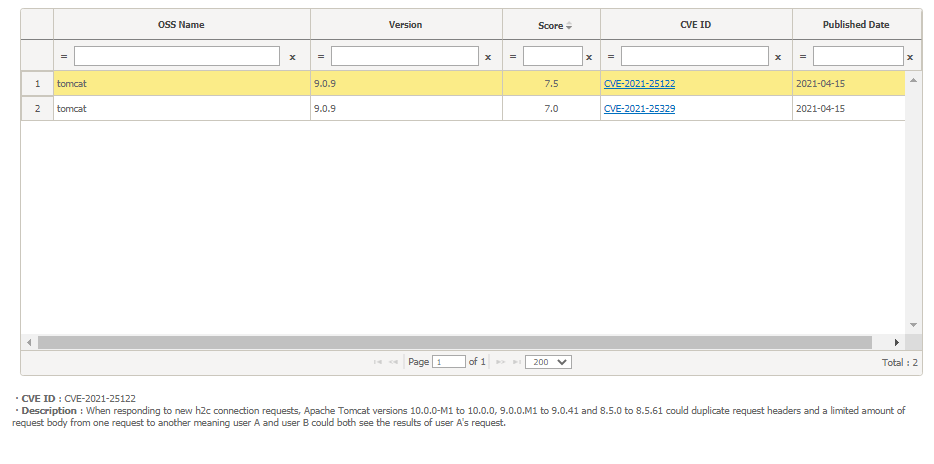Open CVE-2021-25122 link
Screen dimensions: 934x464
[x=639, y=84]
